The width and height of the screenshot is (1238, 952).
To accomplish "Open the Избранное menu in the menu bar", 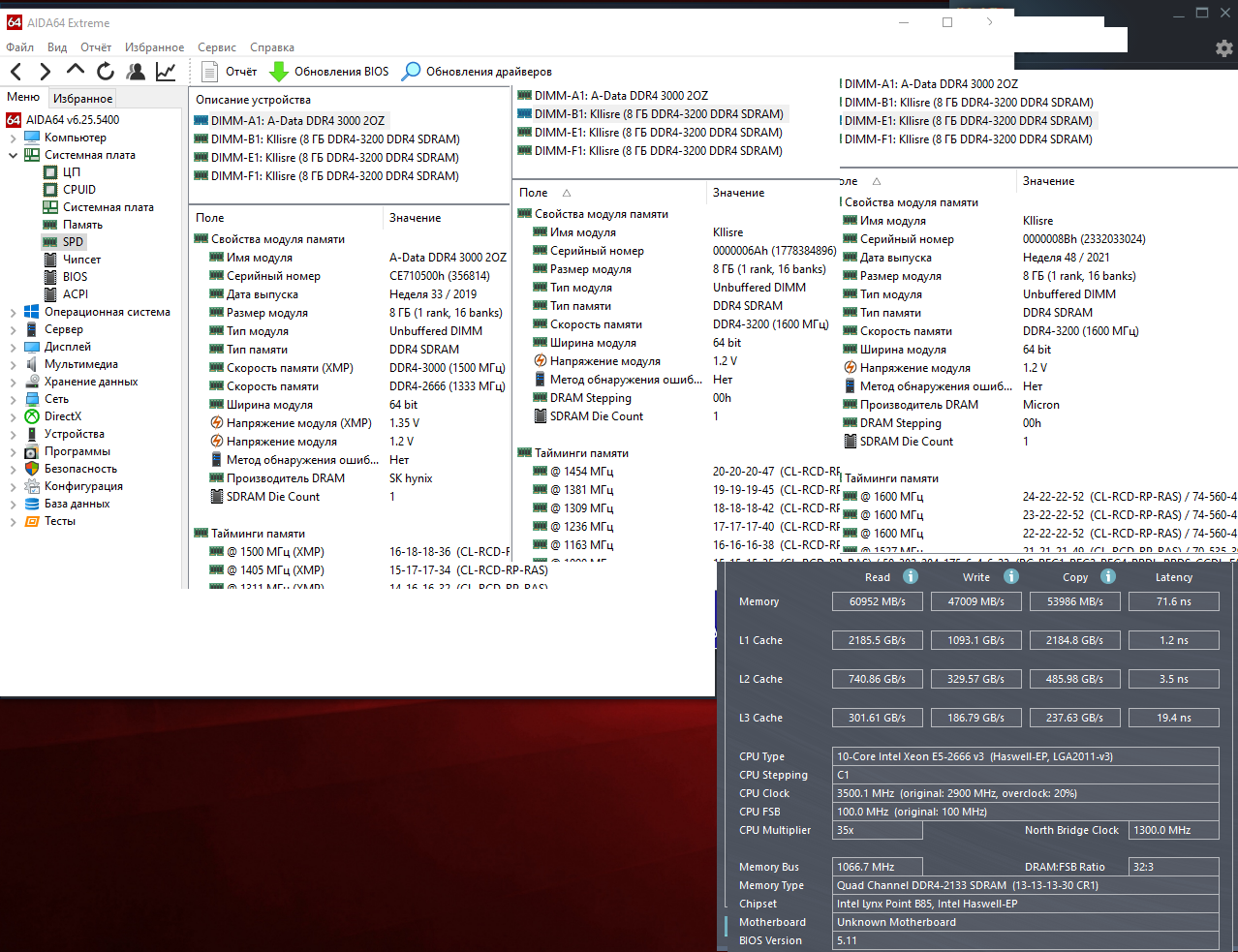I will pyautogui.click(x=154, y=46).
